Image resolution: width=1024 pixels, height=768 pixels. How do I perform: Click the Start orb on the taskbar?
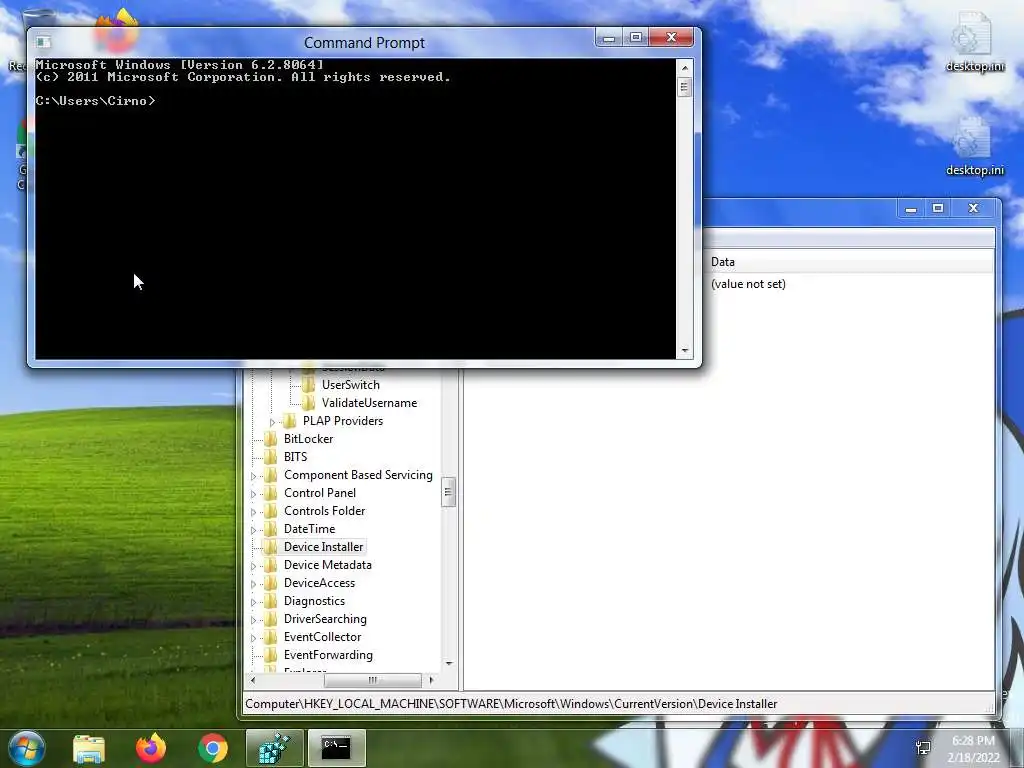point(27,748)
